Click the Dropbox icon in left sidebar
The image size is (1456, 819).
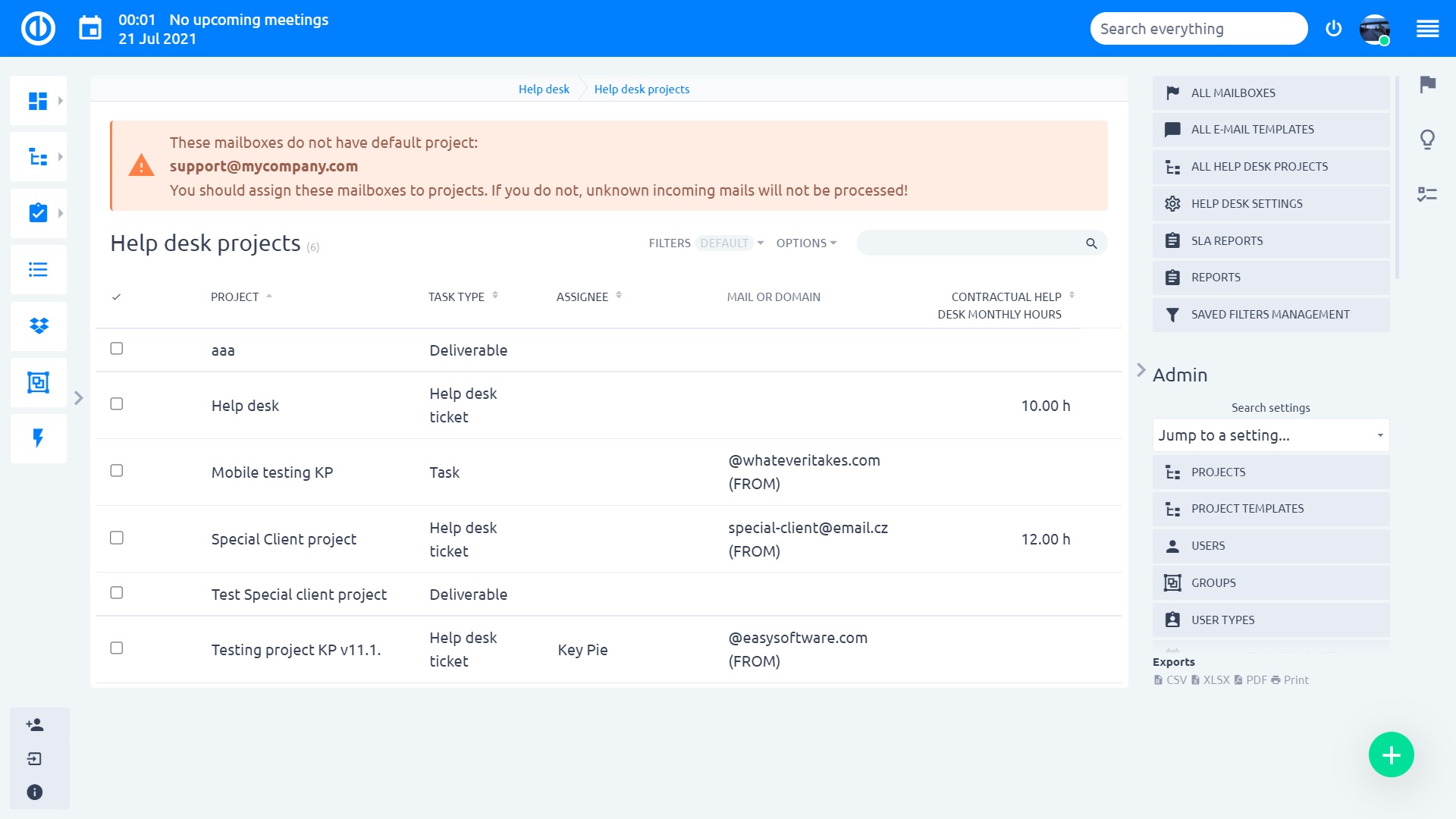pyautogui.click(x=38, y=326)
